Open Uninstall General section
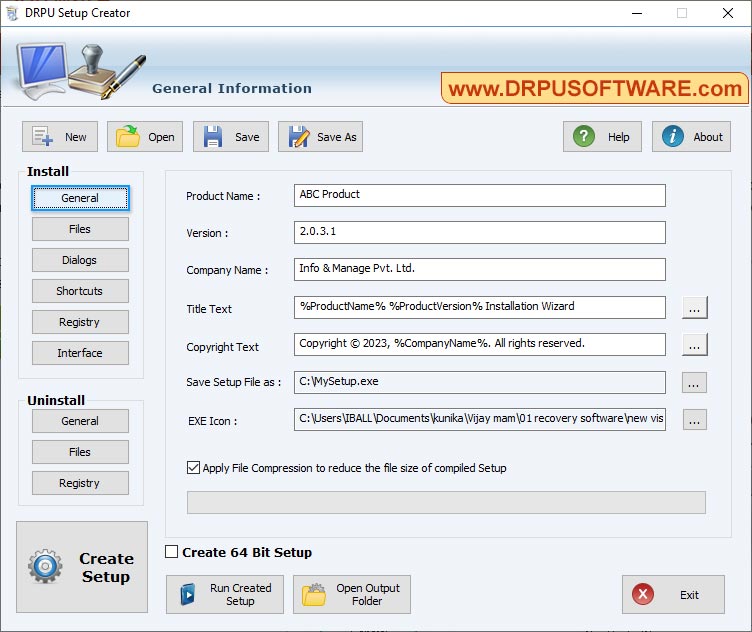The width and height of the screenshot is (752, 632). point(80,421)
